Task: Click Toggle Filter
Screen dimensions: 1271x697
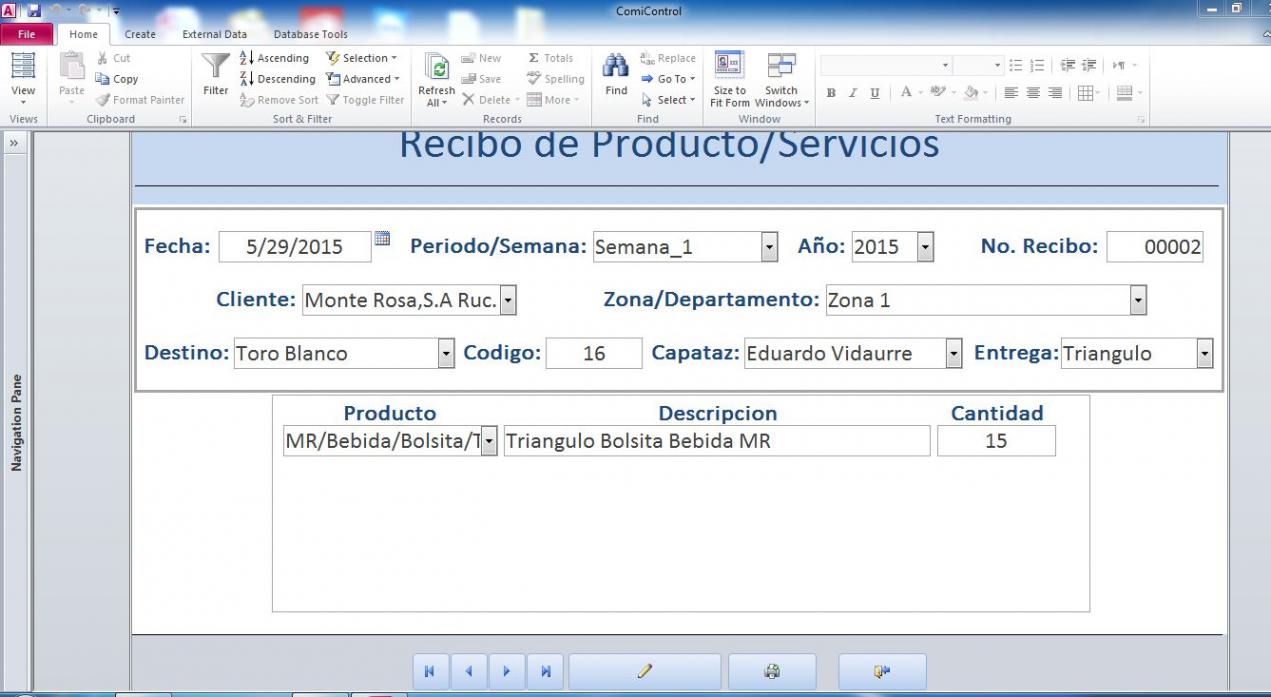Action: [366, 100]
